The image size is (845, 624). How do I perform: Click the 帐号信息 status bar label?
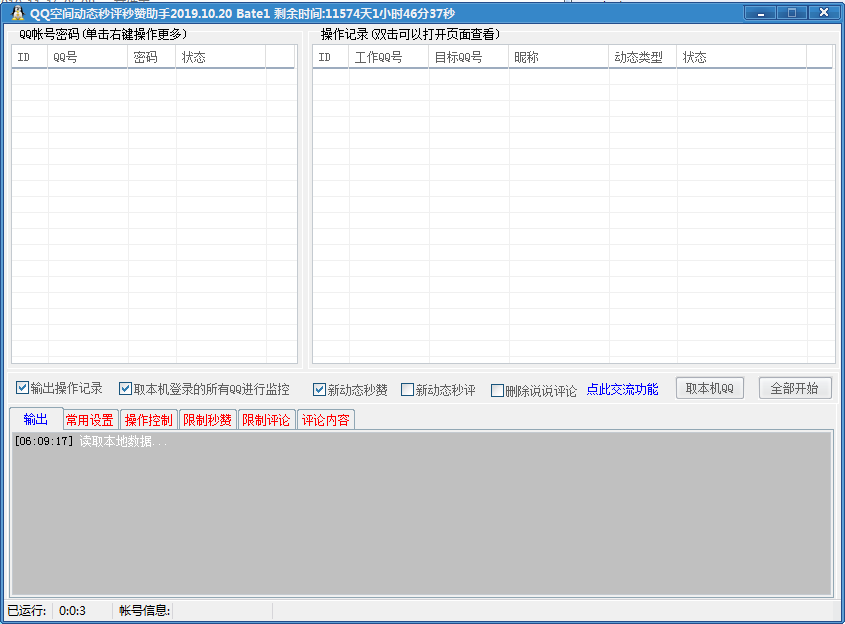pyautogui.click(x=144, y=611)
